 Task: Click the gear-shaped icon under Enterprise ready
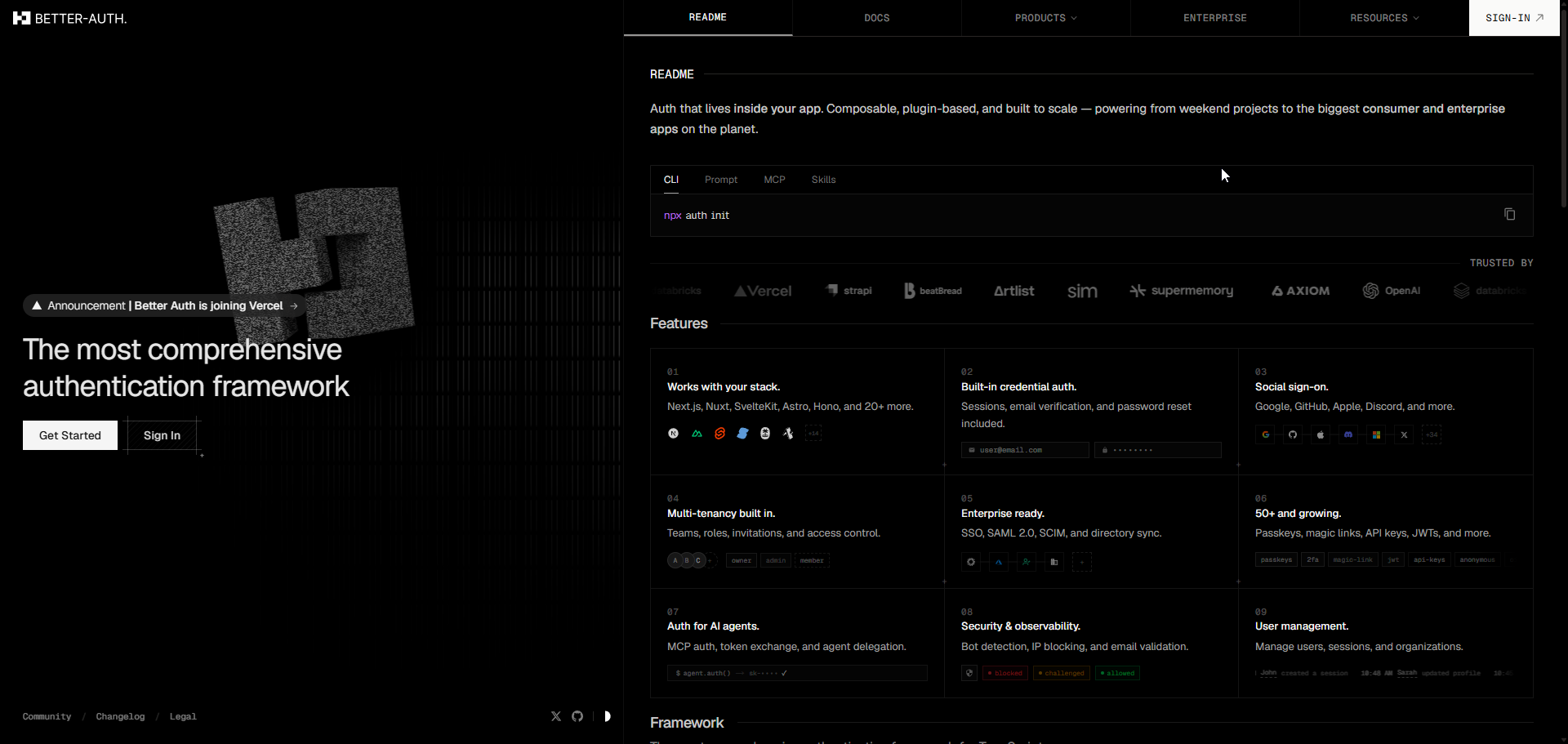[971, 562]
